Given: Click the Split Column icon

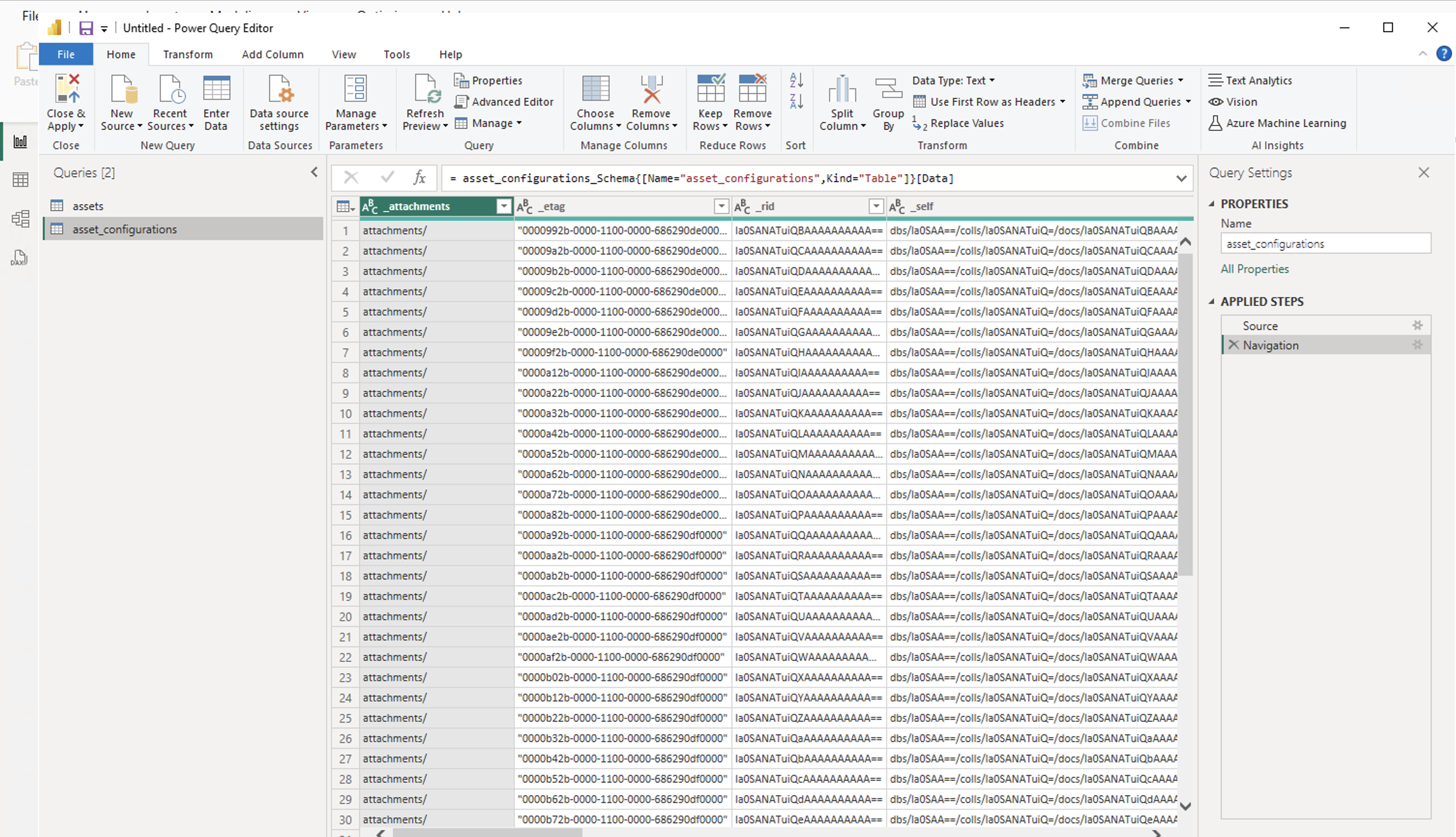Looking at the screenshot, I should tap(842, 89).
